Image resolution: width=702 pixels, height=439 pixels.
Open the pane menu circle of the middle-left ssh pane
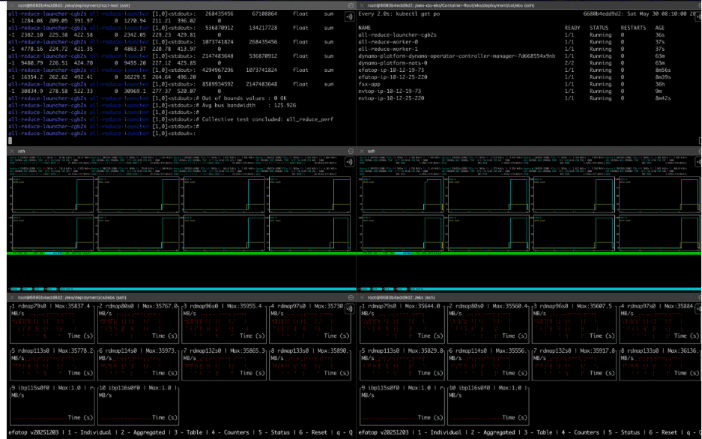(x=351, y=151)
